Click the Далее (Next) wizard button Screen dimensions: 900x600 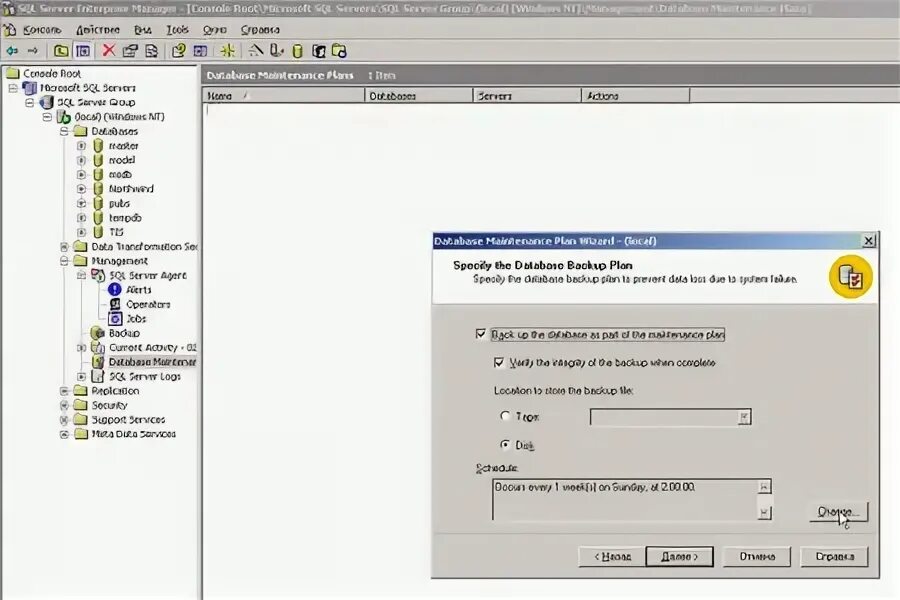[x=680, y=556]
